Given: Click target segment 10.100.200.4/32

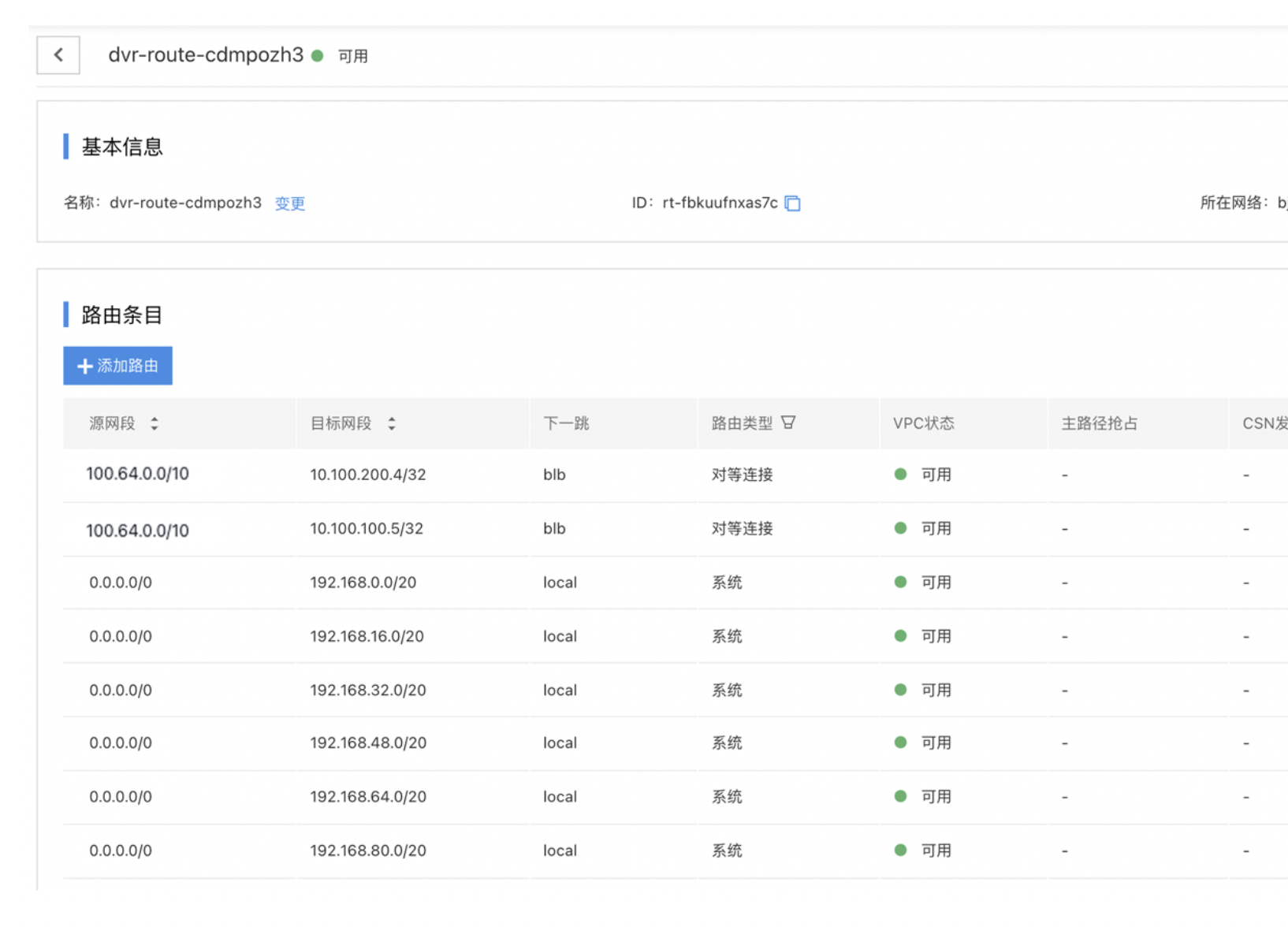Looking at the screenshot, I should click(x=368, y=475).
